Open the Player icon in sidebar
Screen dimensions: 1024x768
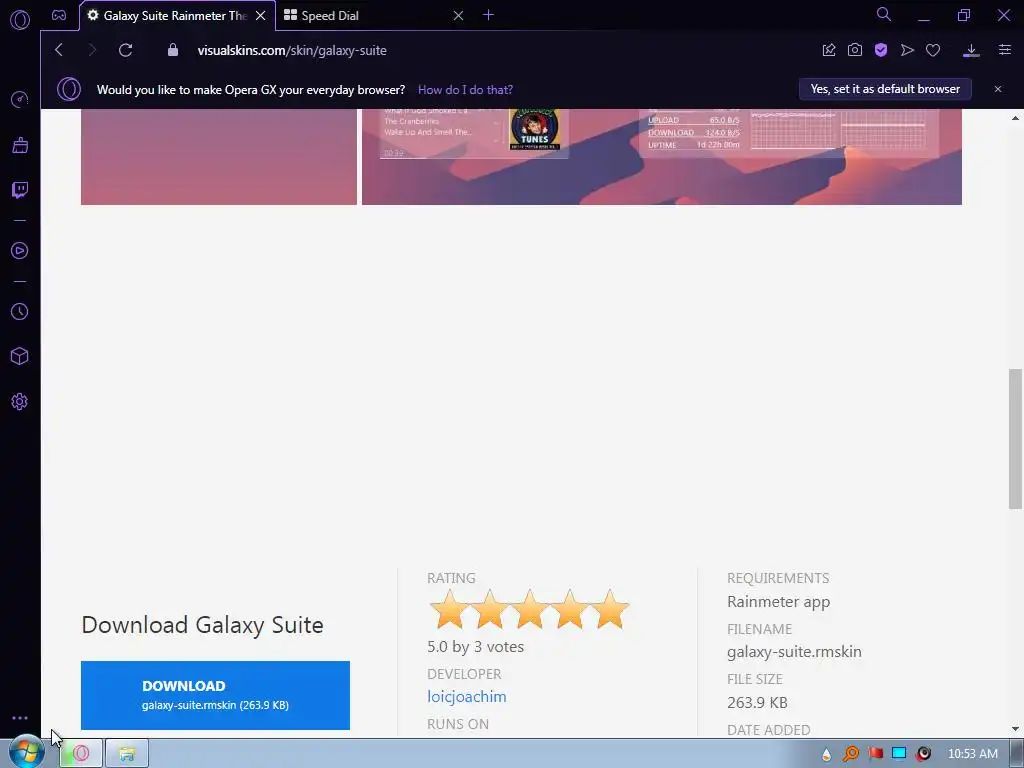(20, 251)
